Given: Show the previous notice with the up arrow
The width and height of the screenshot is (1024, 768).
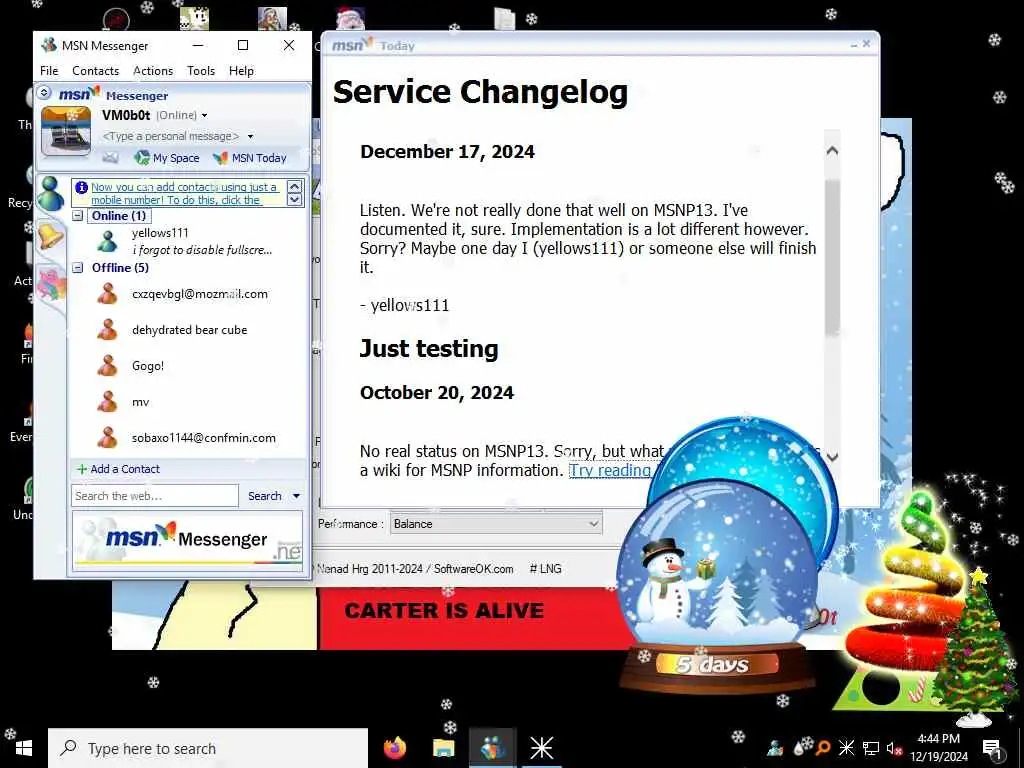Looking at the screenshot, I should click(x=295, y=186).
